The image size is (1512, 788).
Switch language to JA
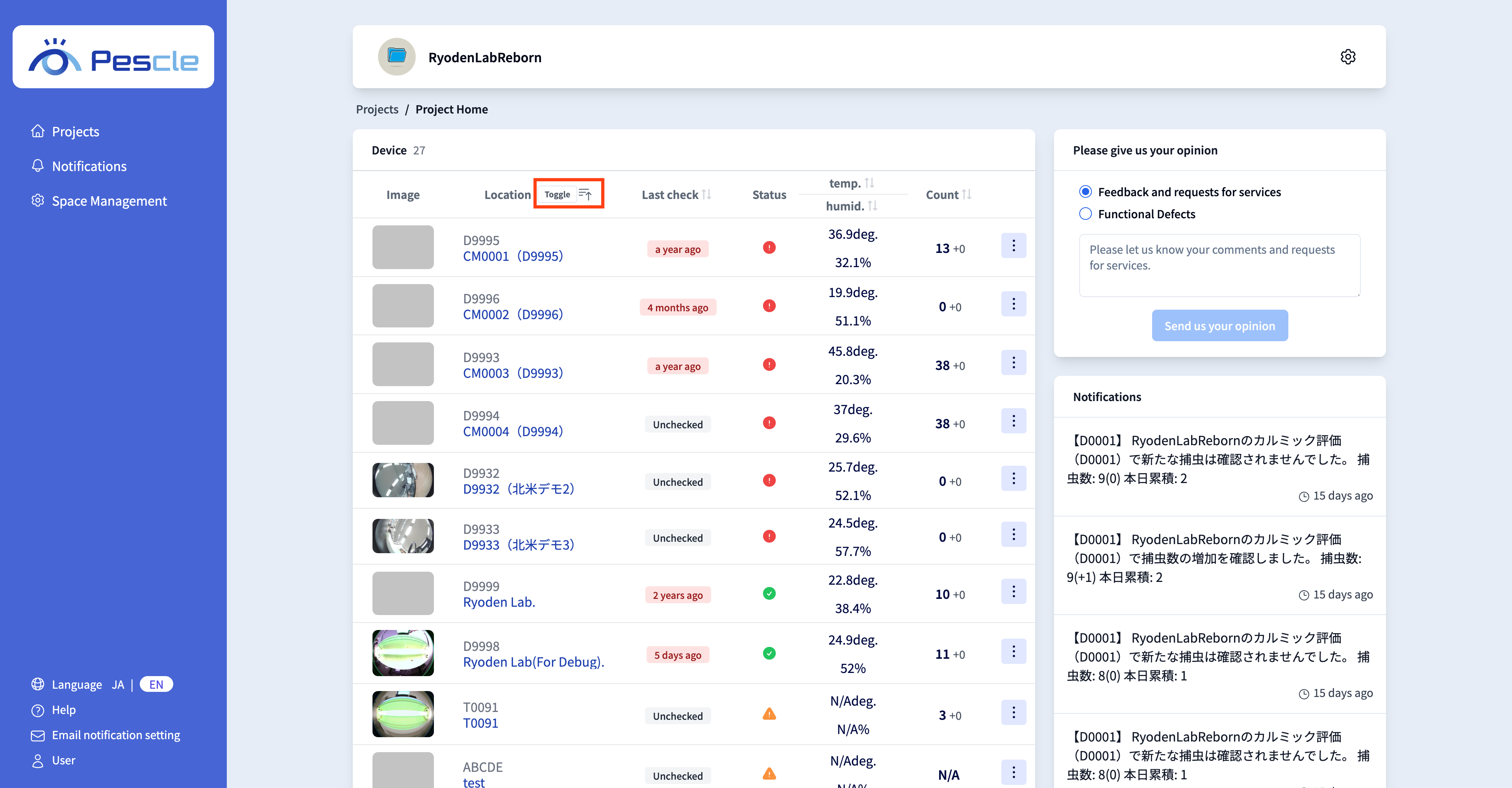click(x=118, y=685)
